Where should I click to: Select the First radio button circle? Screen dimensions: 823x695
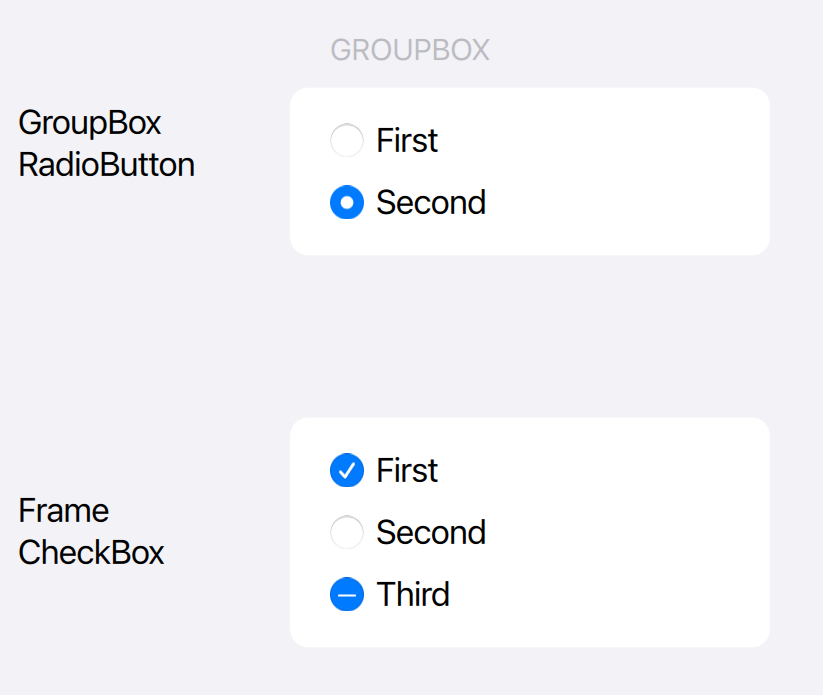[x=346, y=141]
